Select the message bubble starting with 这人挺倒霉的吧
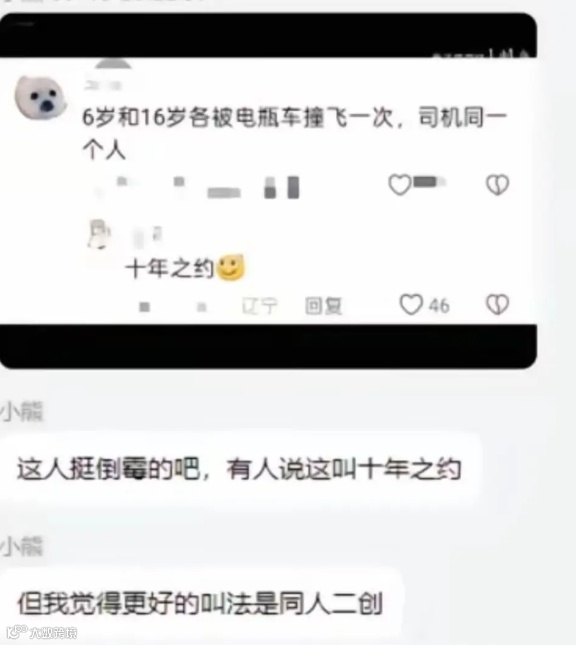 tap(240, 469)
